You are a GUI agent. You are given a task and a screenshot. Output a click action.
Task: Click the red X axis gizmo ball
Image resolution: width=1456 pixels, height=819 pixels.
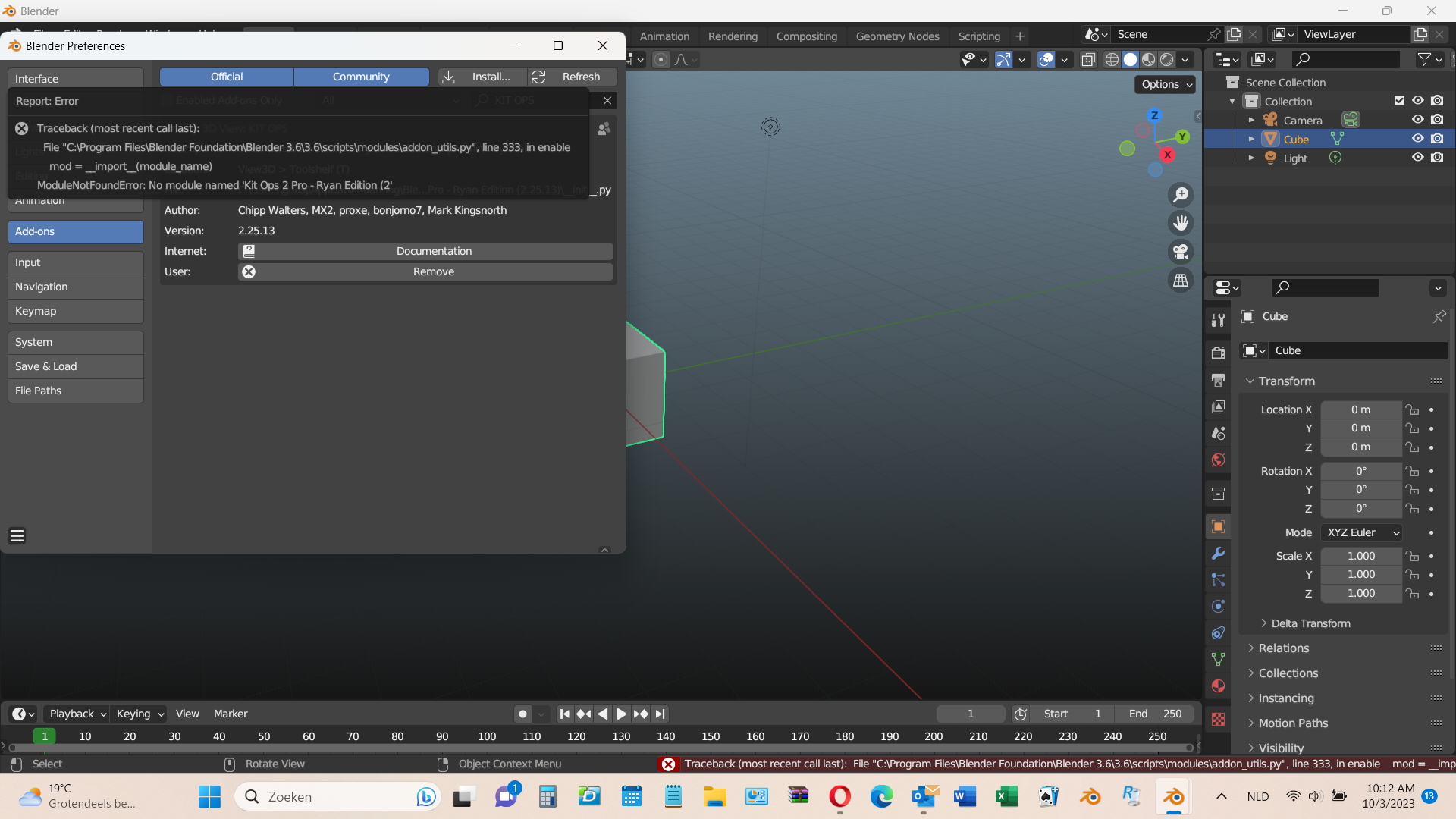click(1167, 155)
